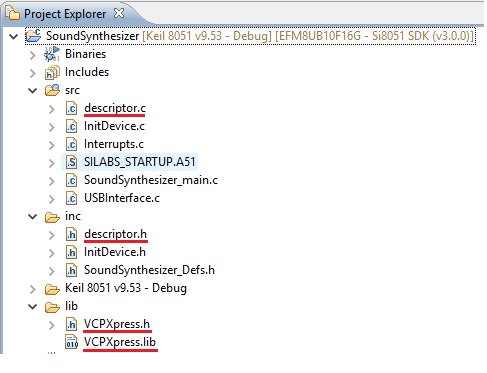Image resolution: width=487 pixels, height=373 pixels.
Task: Select SoundSynthesizer_Defs.h in the tree
Action: [149, 270]
